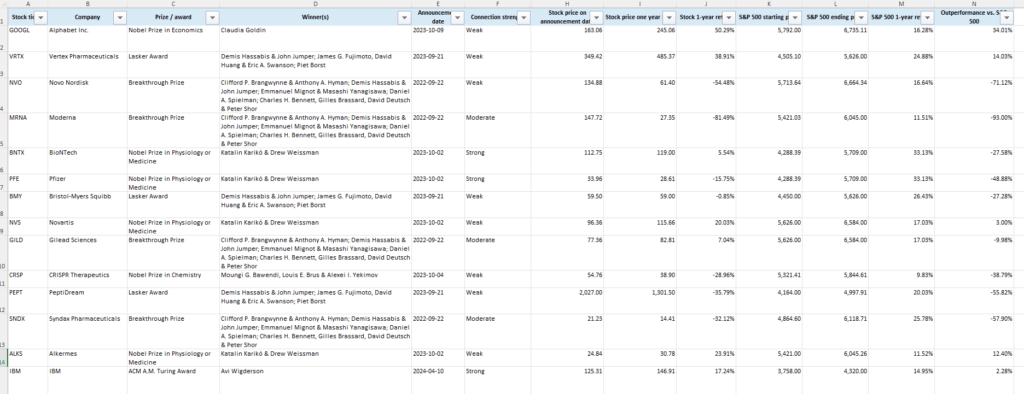This screenshot has width=1024, height=394.
Task: Select column L header
Action: tap(835, 4)
